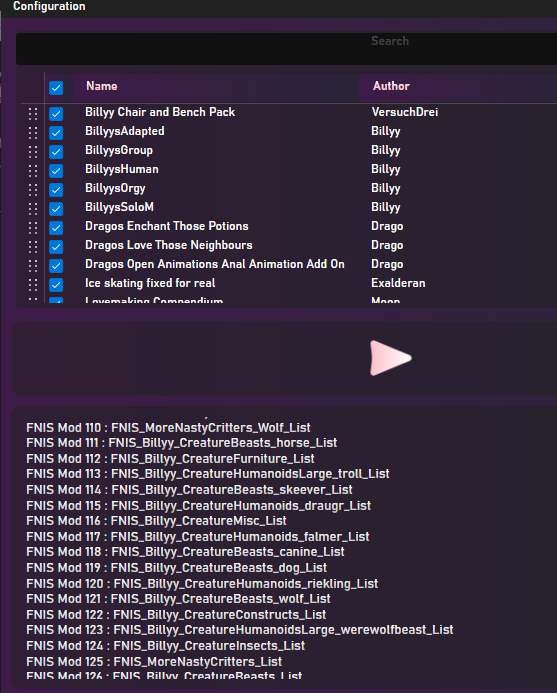Click log line FNIS Mod 119 CreatureBeasts_dog_List
The image size is (557, 693).
pos(176,567)
